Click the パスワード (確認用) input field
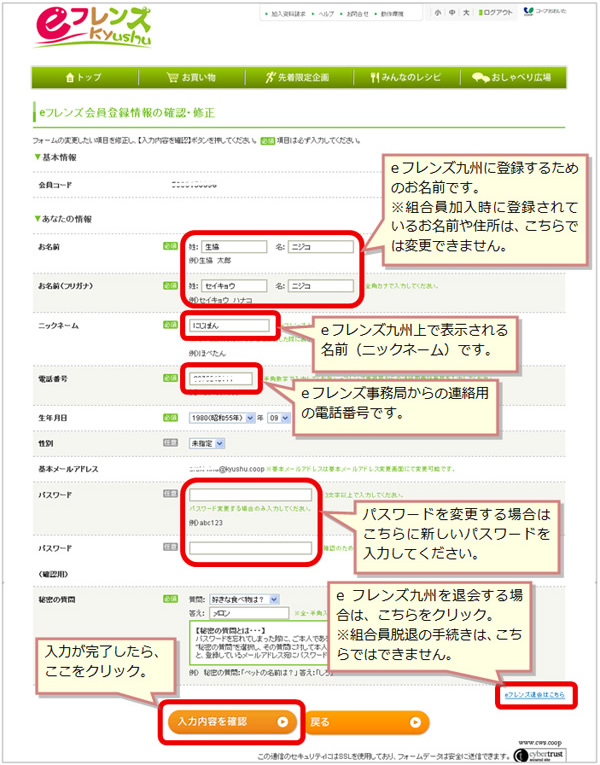 [250, 548]
